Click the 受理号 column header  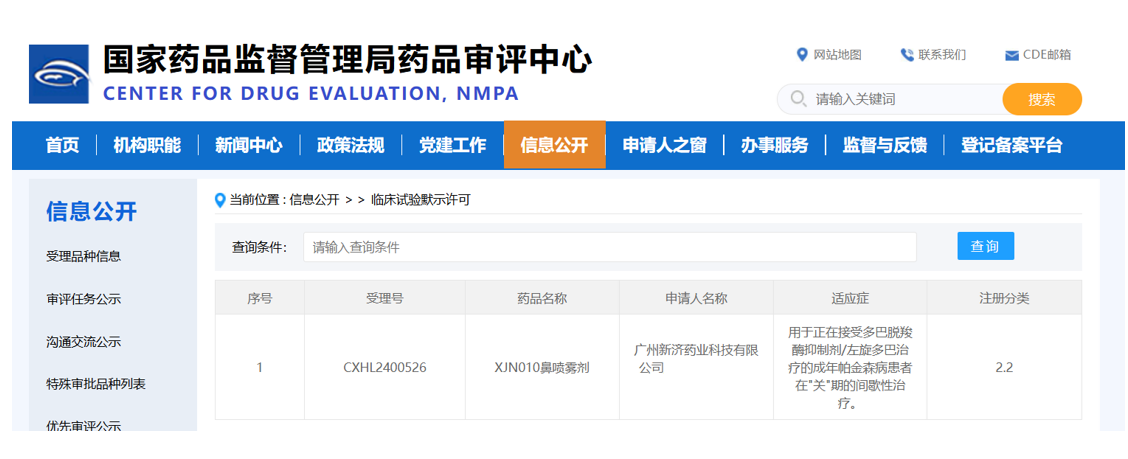pos(385,298)
